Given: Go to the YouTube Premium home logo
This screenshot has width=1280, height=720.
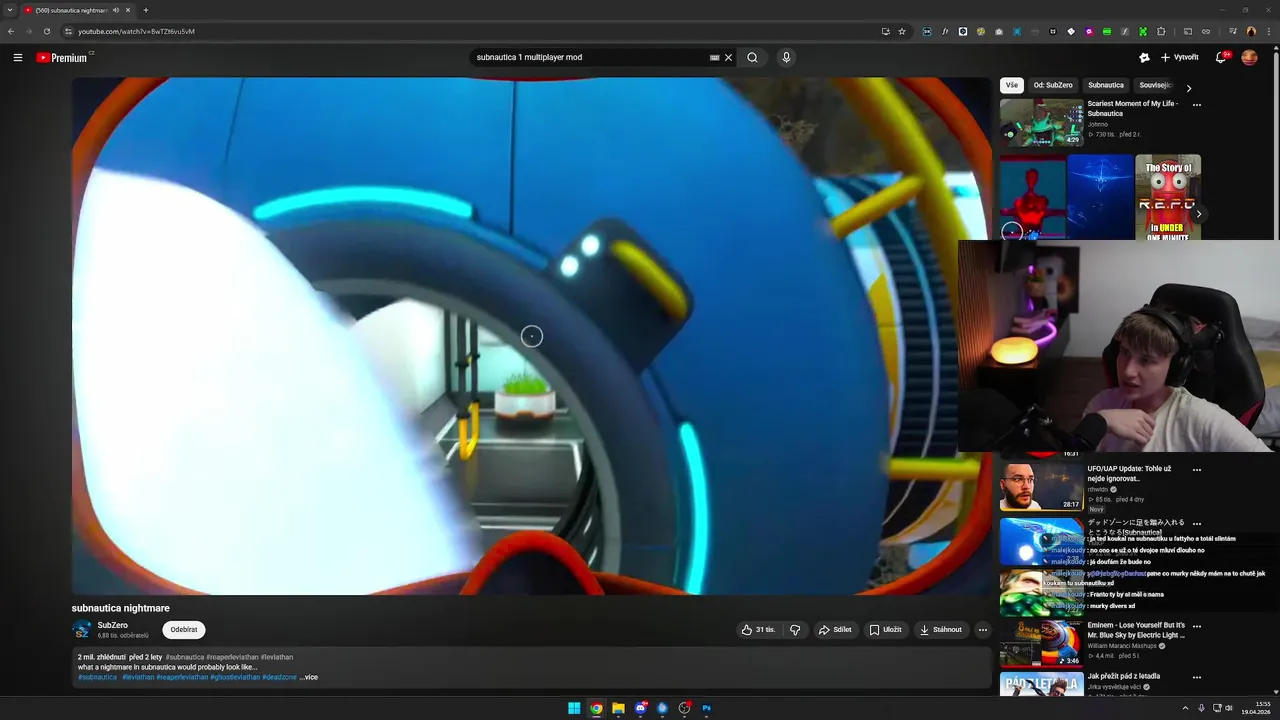Looking at the screenshot, I should 64,58.
